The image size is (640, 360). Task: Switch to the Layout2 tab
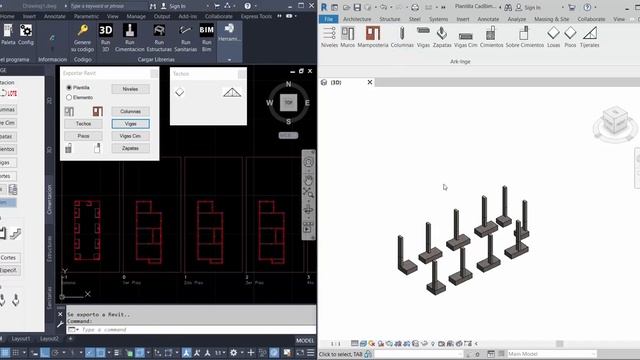(49, 339)
